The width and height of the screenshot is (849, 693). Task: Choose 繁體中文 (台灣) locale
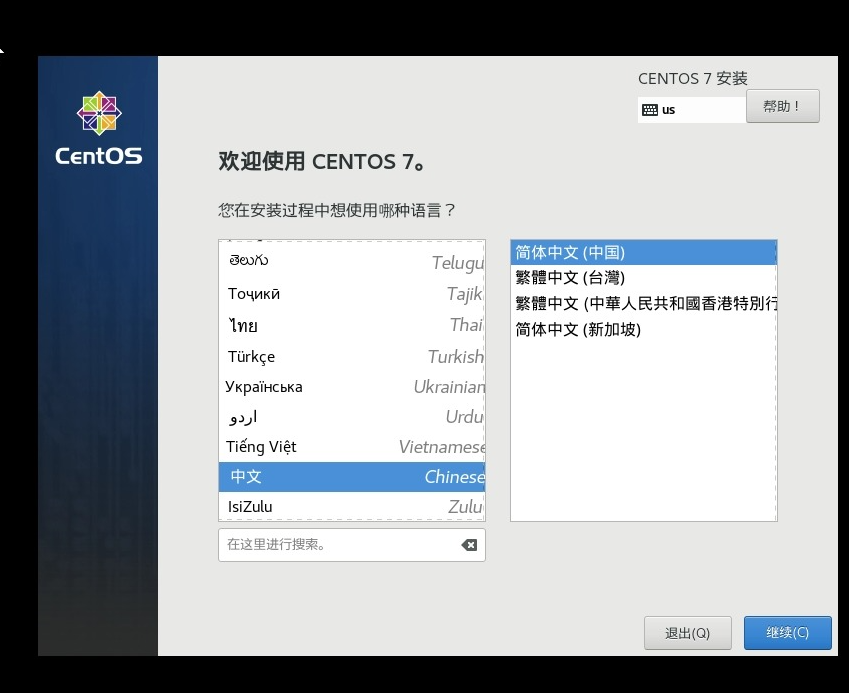click(643, 278)
